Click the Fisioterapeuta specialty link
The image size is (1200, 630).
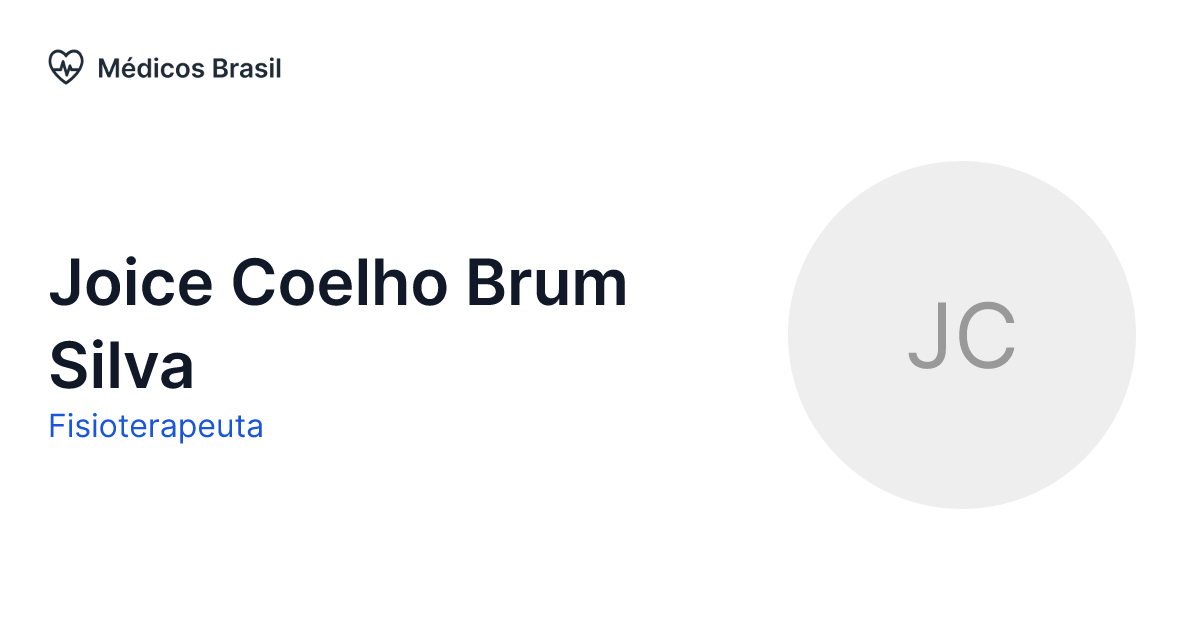[156, 427]
